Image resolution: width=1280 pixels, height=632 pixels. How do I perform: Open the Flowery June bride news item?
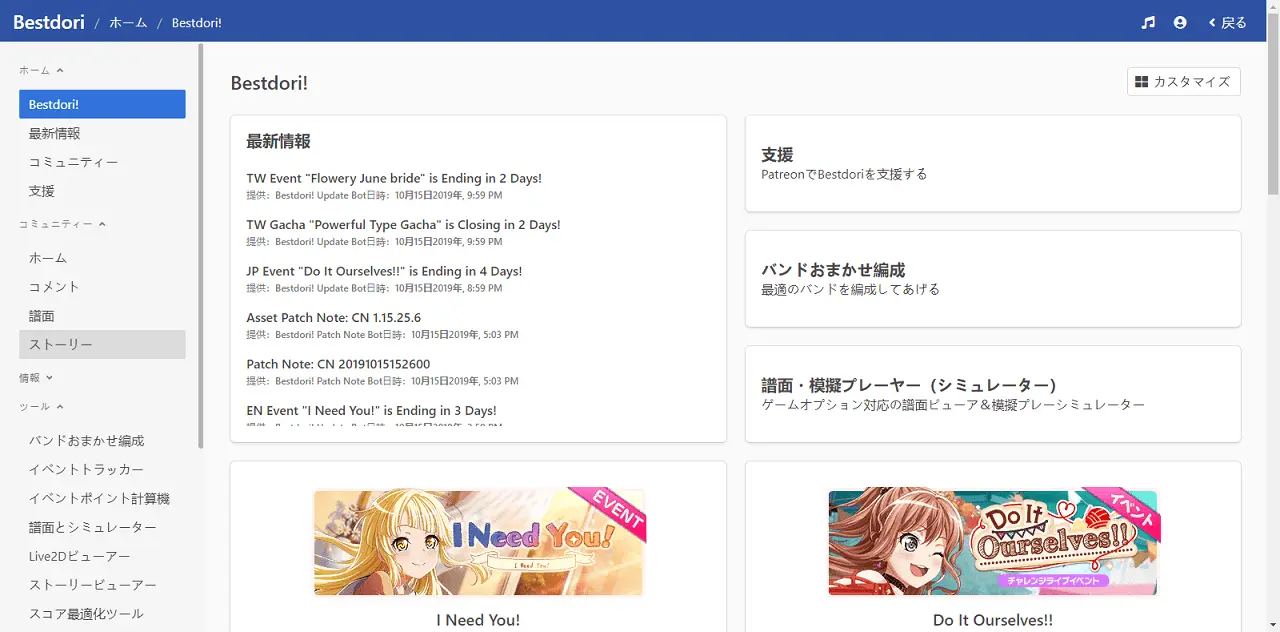[x=394, y=179]
